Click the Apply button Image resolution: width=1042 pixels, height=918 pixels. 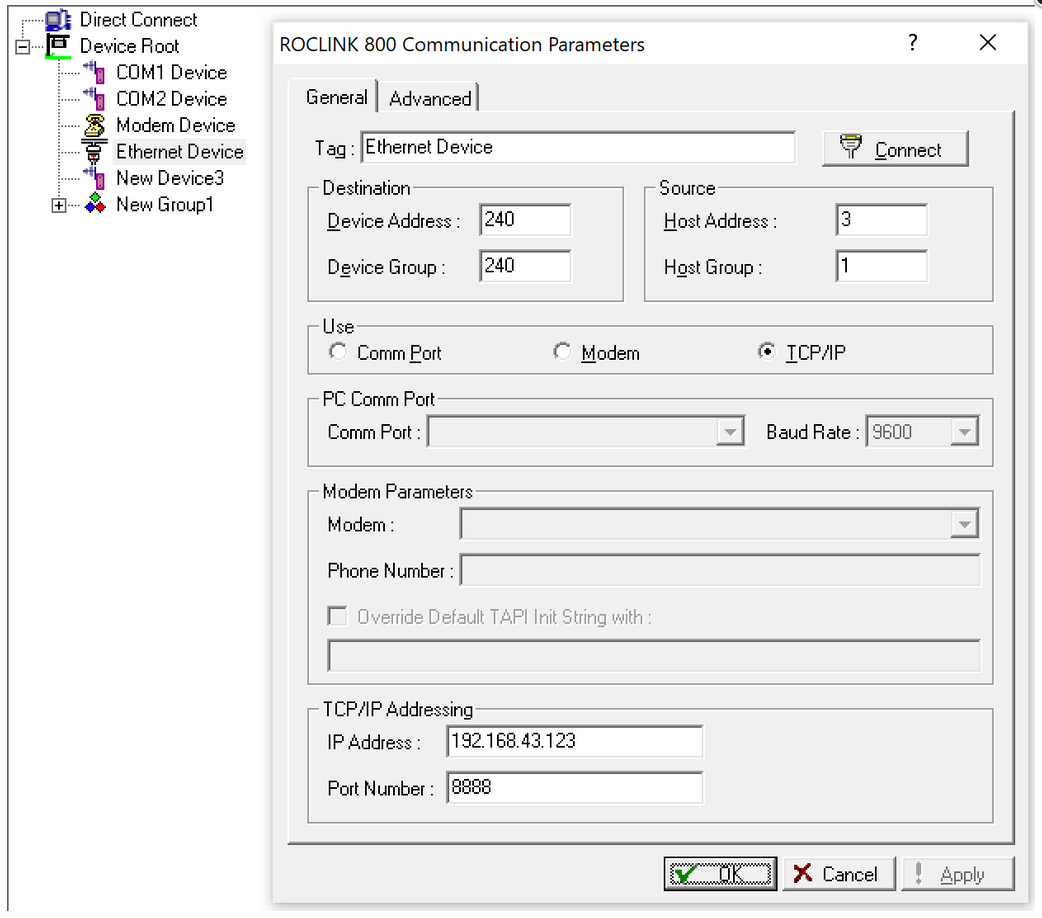click(958, 873)
